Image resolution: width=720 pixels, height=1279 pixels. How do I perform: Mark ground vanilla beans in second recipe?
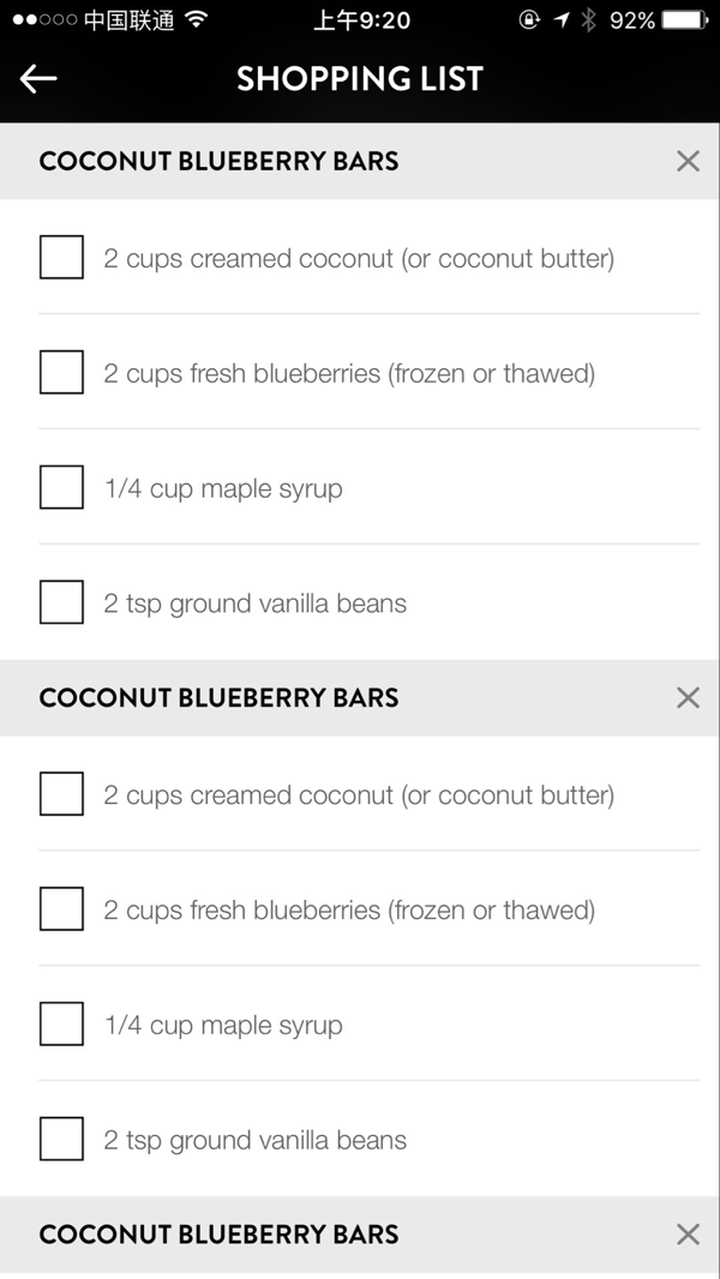click(61, 1139)
